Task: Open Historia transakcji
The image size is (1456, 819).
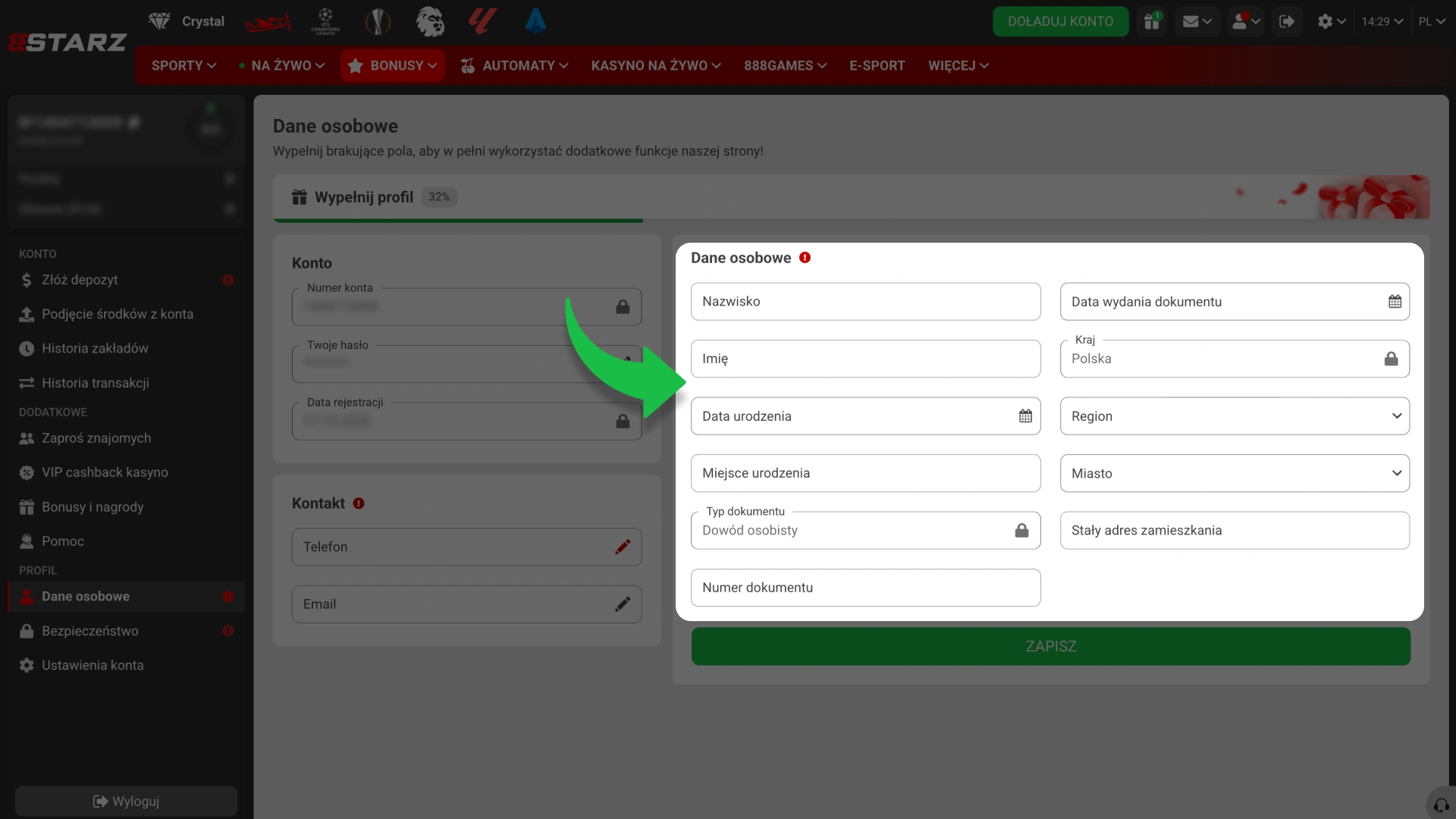Action: 126,383
